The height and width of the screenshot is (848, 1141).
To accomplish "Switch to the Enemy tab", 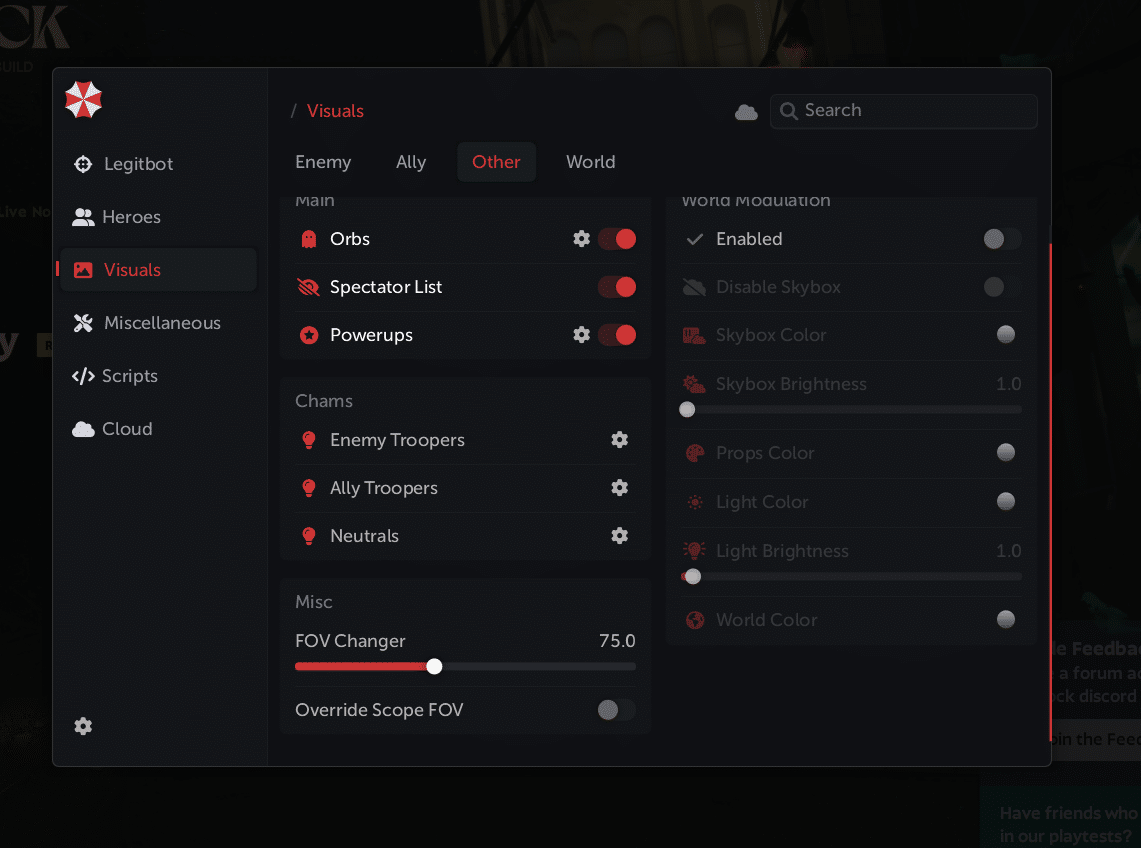I will [x=323, y=162].
